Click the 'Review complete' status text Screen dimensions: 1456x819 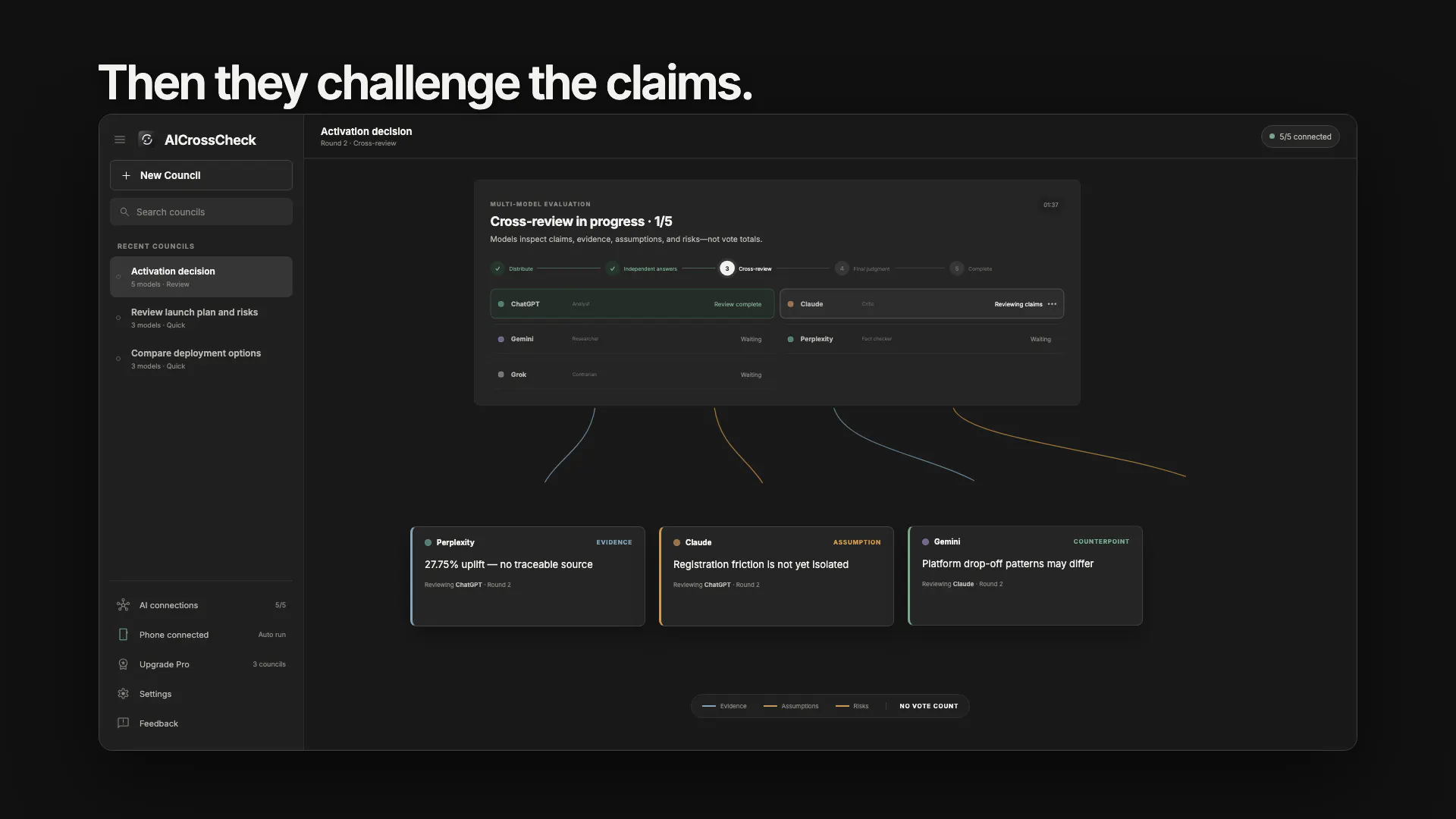pos(737,304)
